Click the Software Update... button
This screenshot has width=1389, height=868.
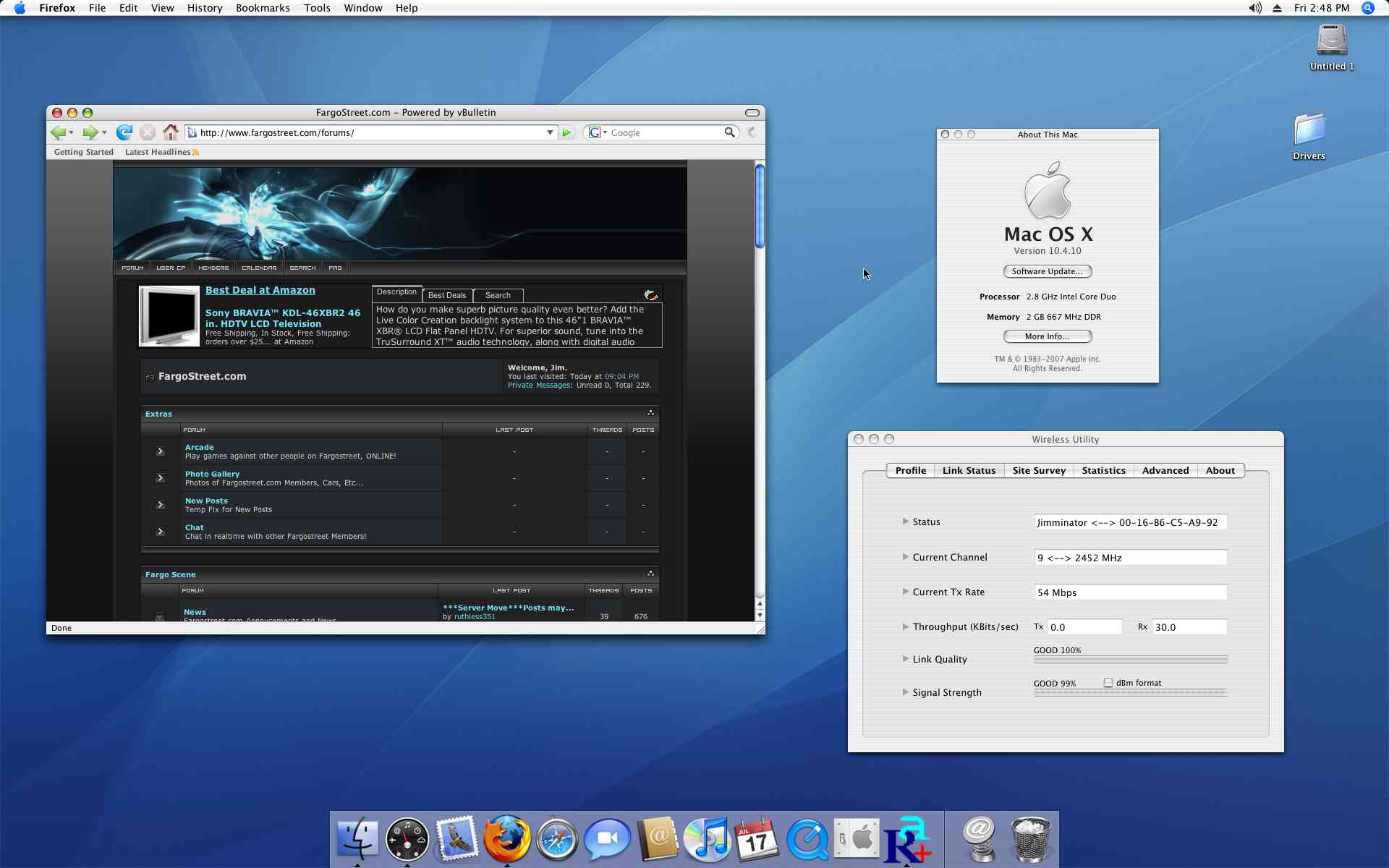point(1047,271)
